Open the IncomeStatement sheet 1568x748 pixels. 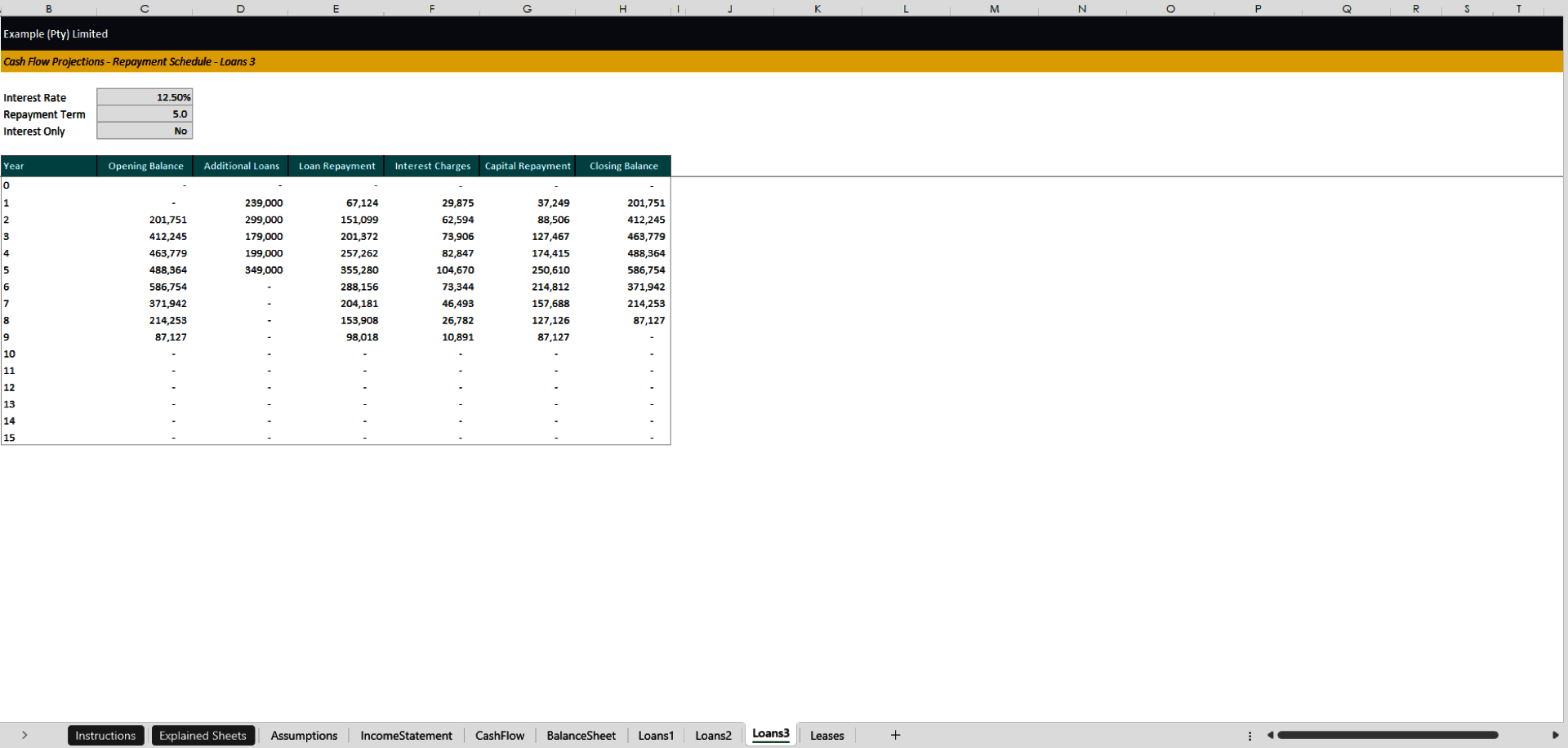(406, 735)
